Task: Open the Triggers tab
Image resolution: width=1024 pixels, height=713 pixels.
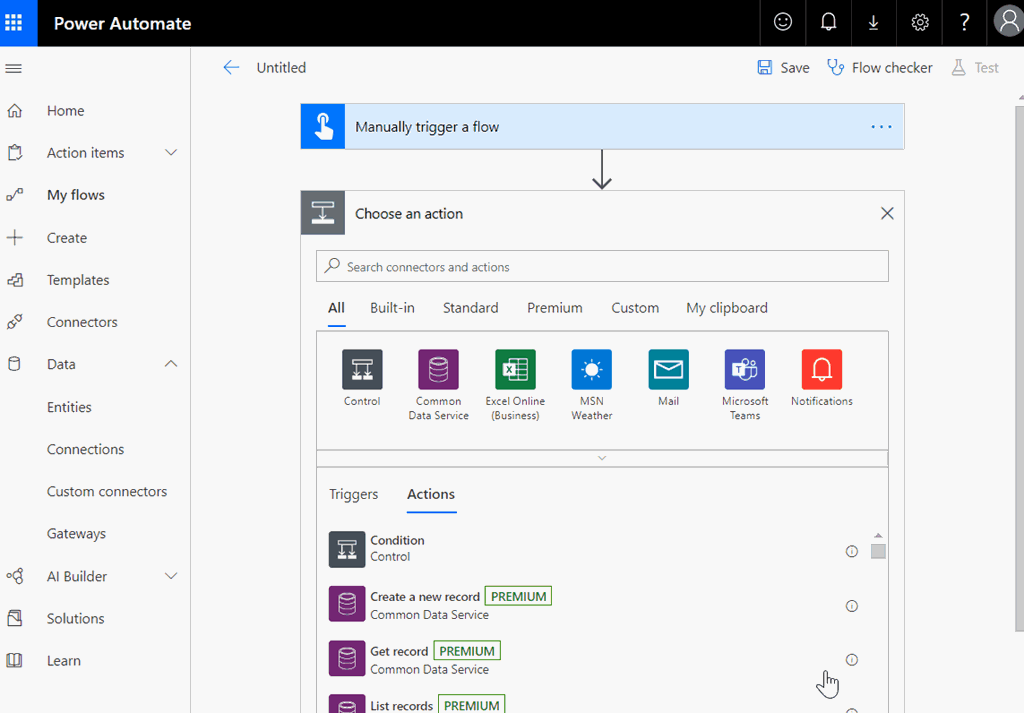Action: [x=353, y=494]
